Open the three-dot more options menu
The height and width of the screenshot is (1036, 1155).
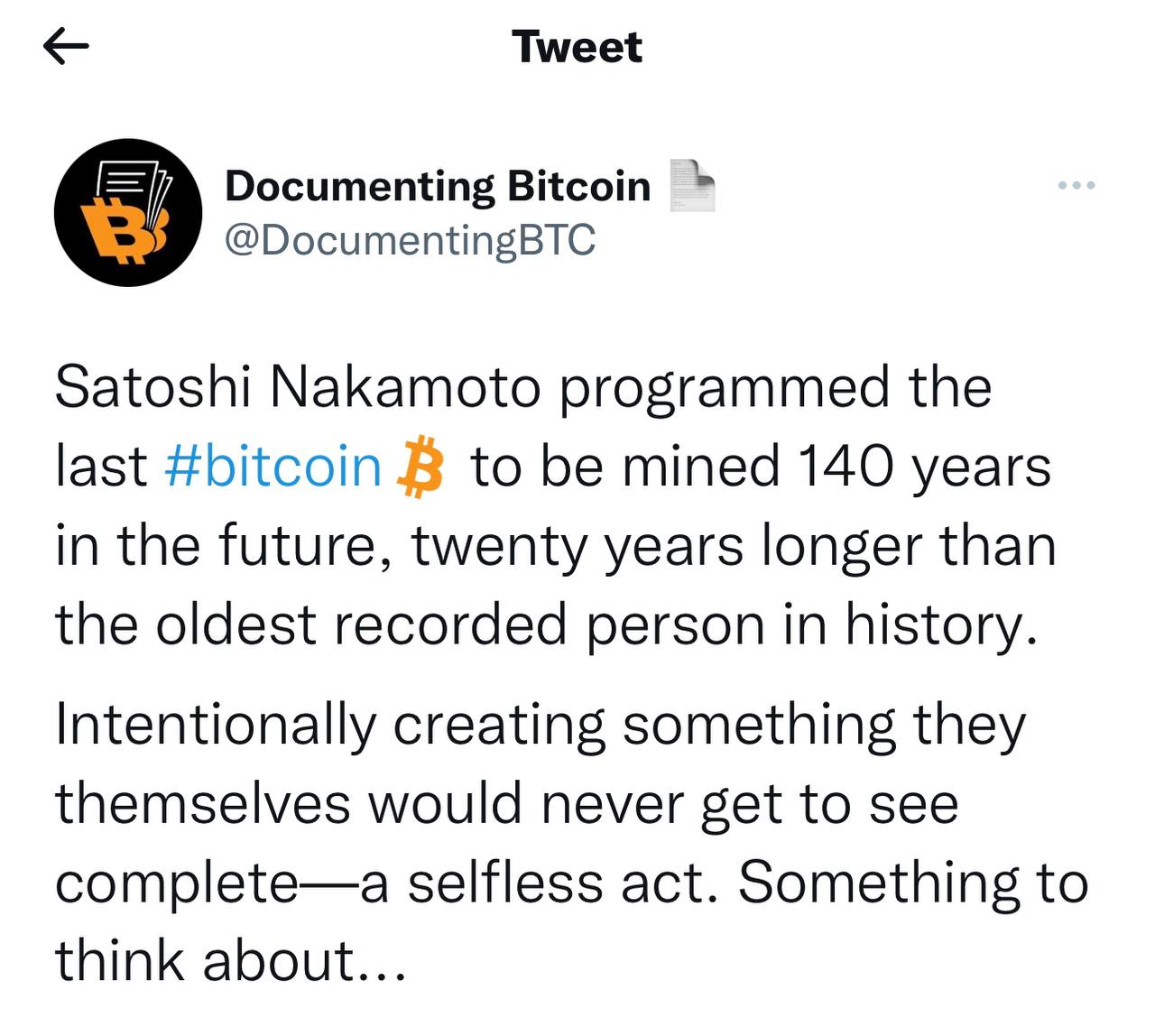pos(1076,185)
